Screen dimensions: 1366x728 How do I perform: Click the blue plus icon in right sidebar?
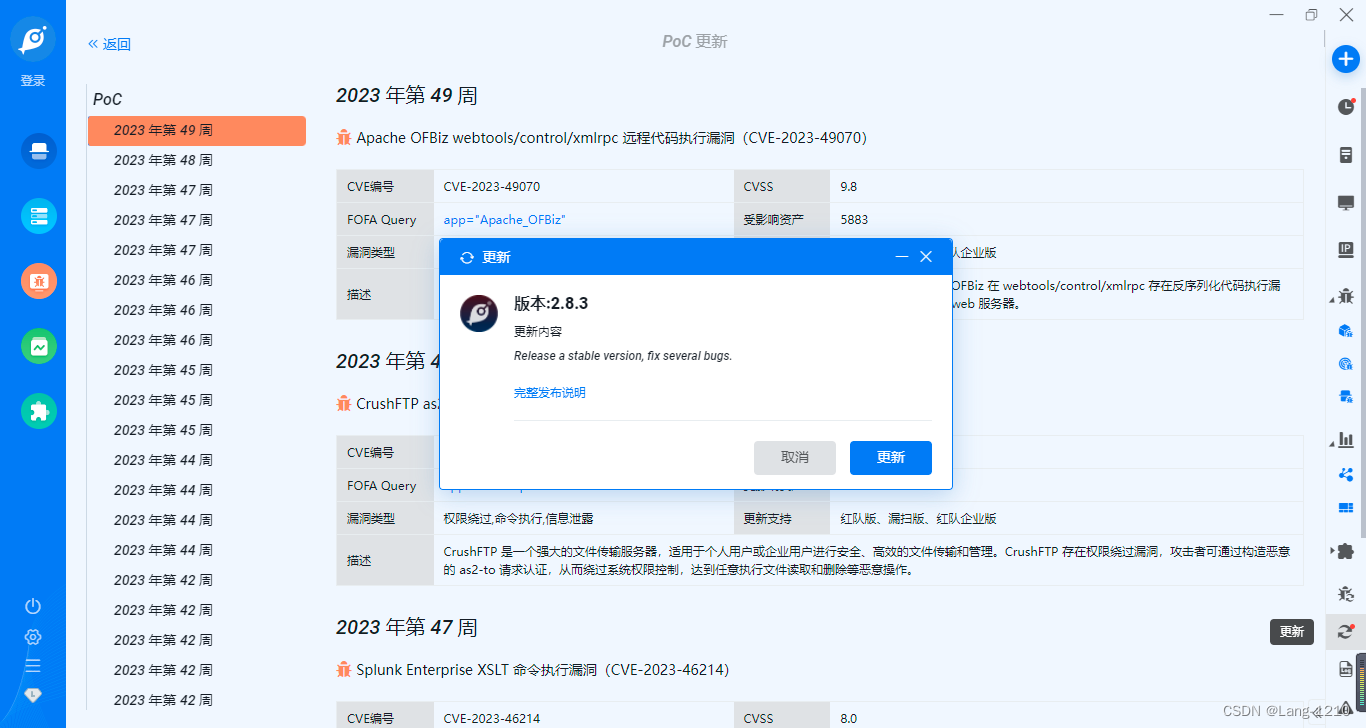click(1346, 59)
